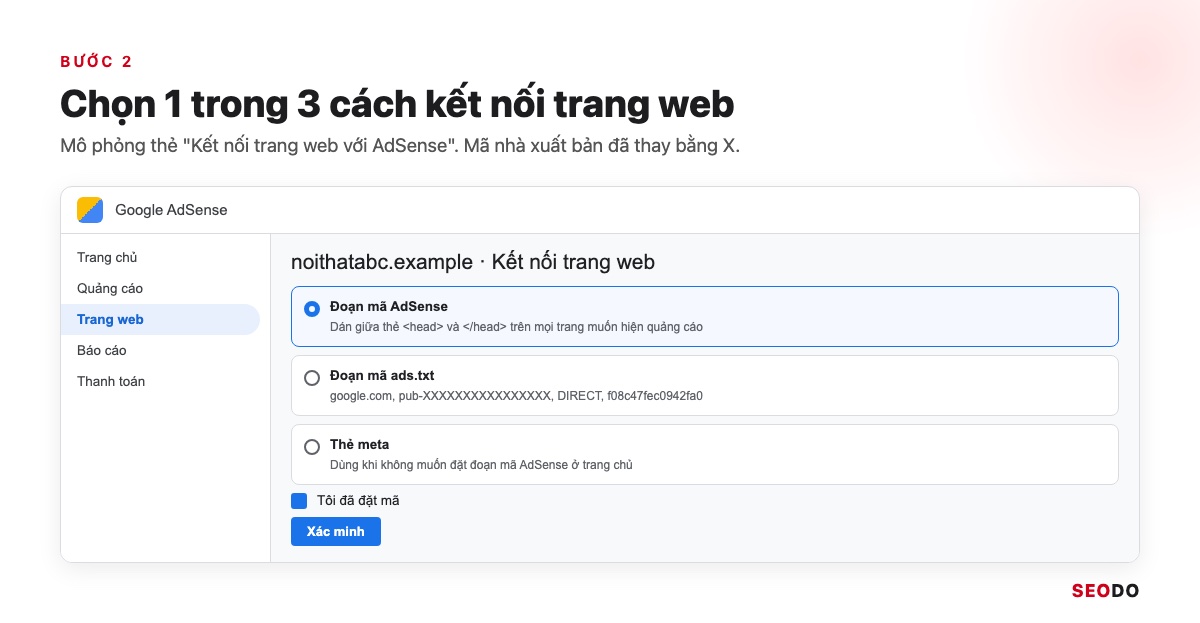Click the Google AdSense logo icon
Viewport: 1200px width, 623px height.
pos(90,210)
